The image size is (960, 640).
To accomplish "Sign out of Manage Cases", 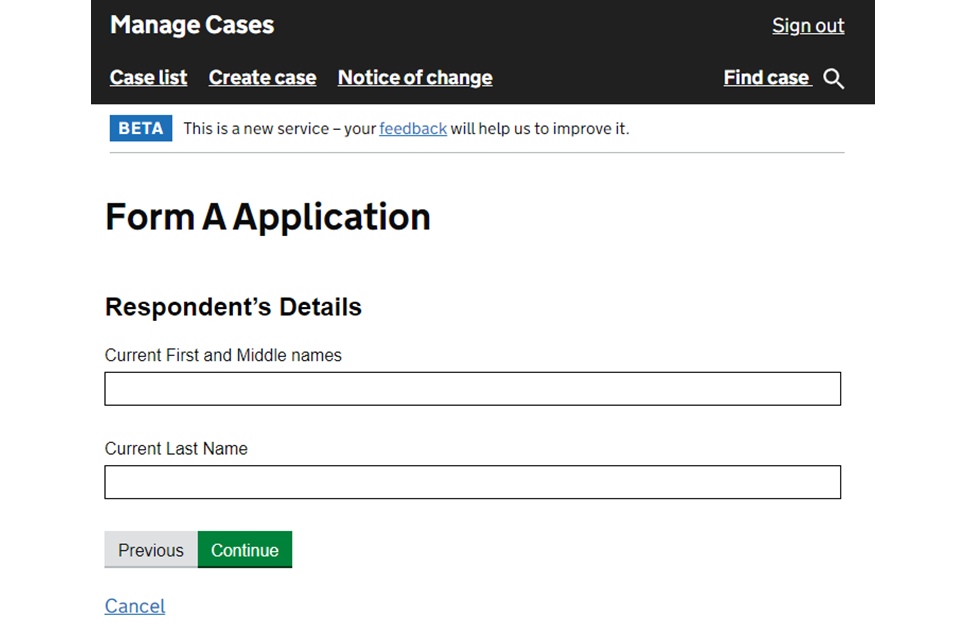I will (x=807, y=26).
